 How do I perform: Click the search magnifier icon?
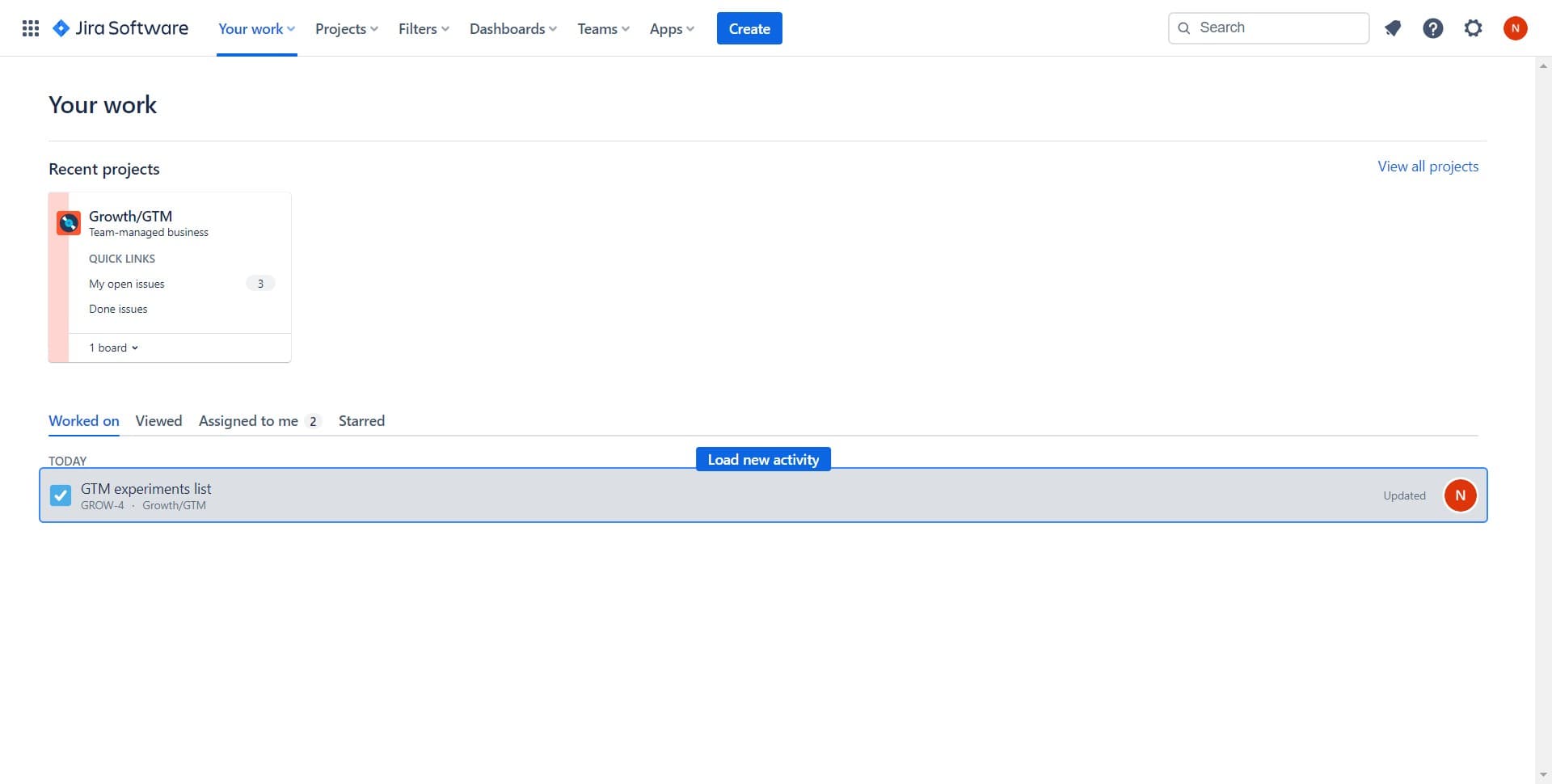click(x=1183, y=27)
